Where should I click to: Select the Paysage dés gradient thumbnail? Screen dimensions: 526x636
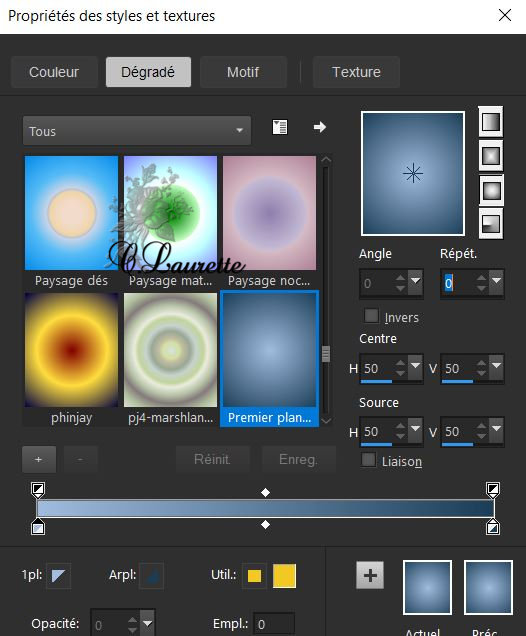click(x=71, y=213)
